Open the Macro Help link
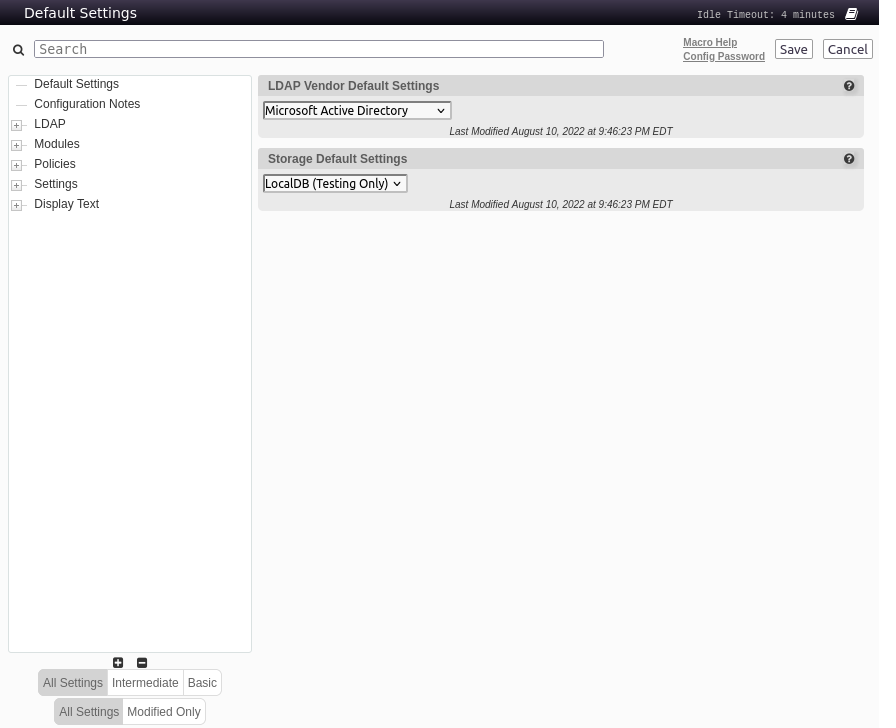 (x=710, y=43)
